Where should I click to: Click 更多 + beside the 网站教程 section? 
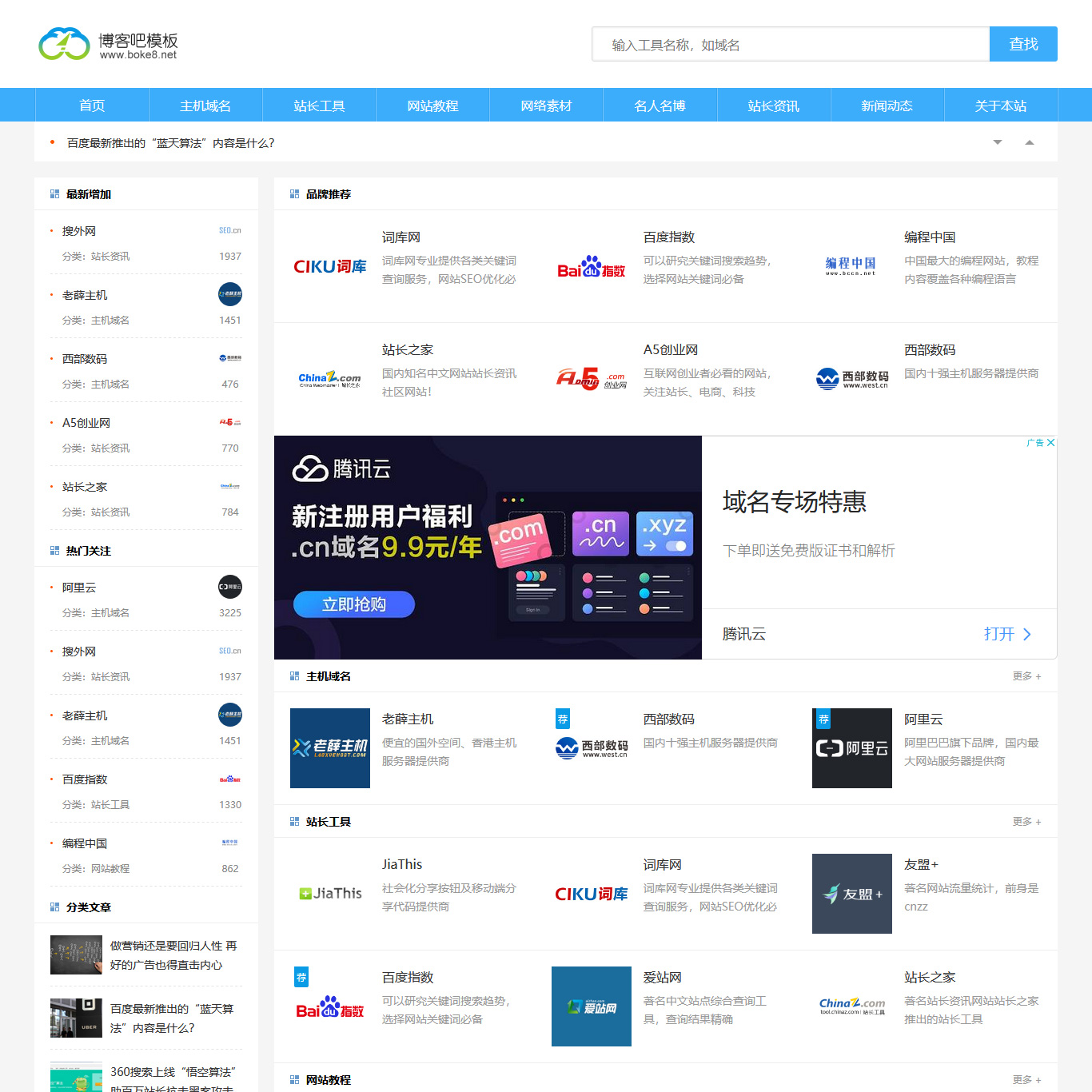point(1026,1080)
